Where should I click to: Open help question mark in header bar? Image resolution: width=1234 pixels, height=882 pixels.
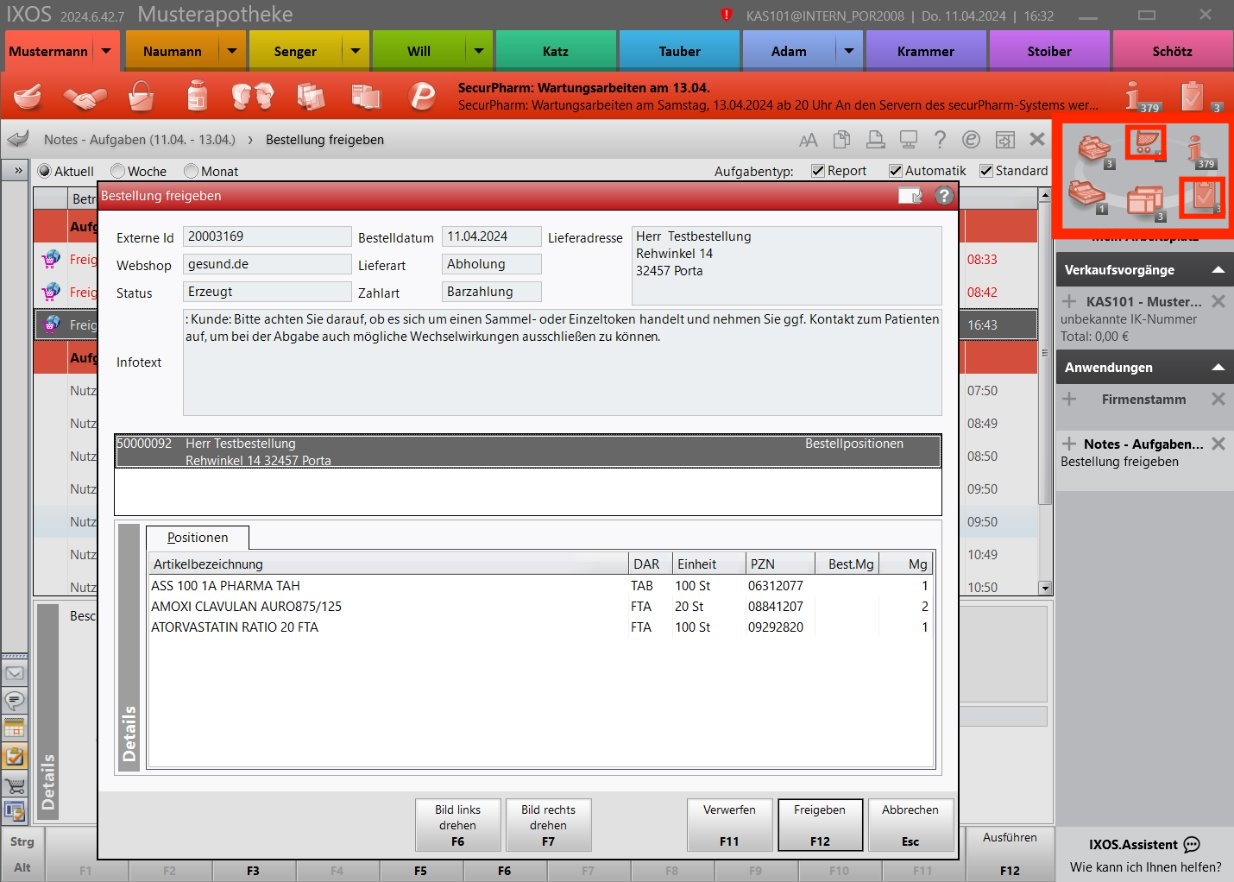coord(940,140)
